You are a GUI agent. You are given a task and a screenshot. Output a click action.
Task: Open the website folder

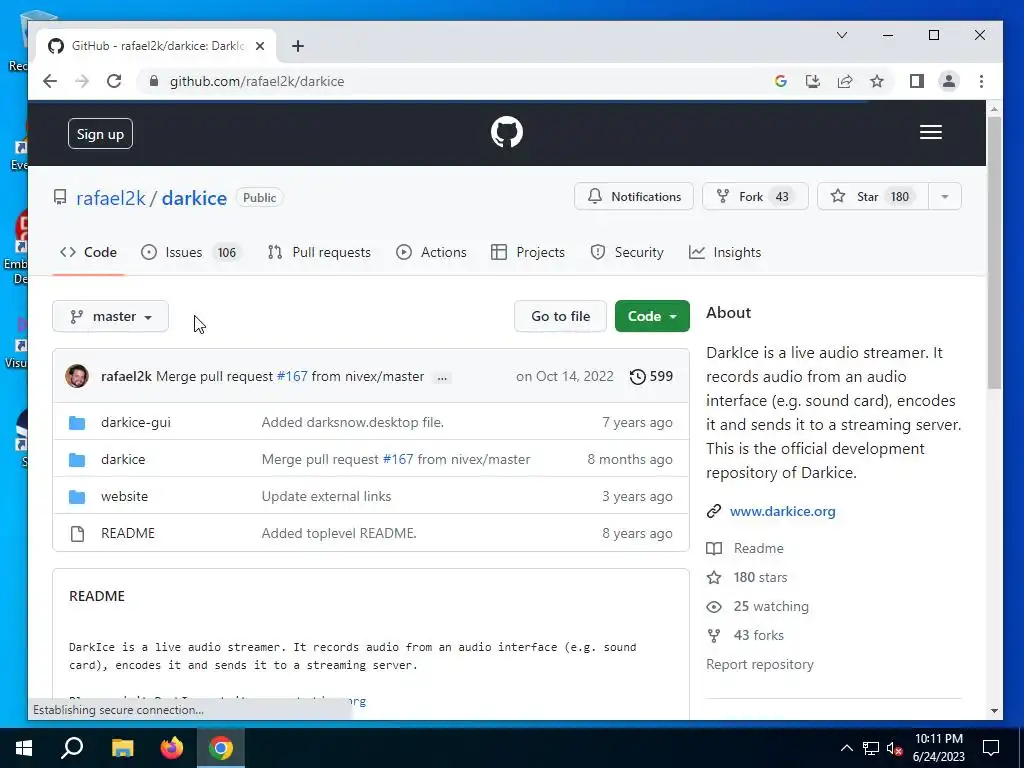tap(124, 496)
